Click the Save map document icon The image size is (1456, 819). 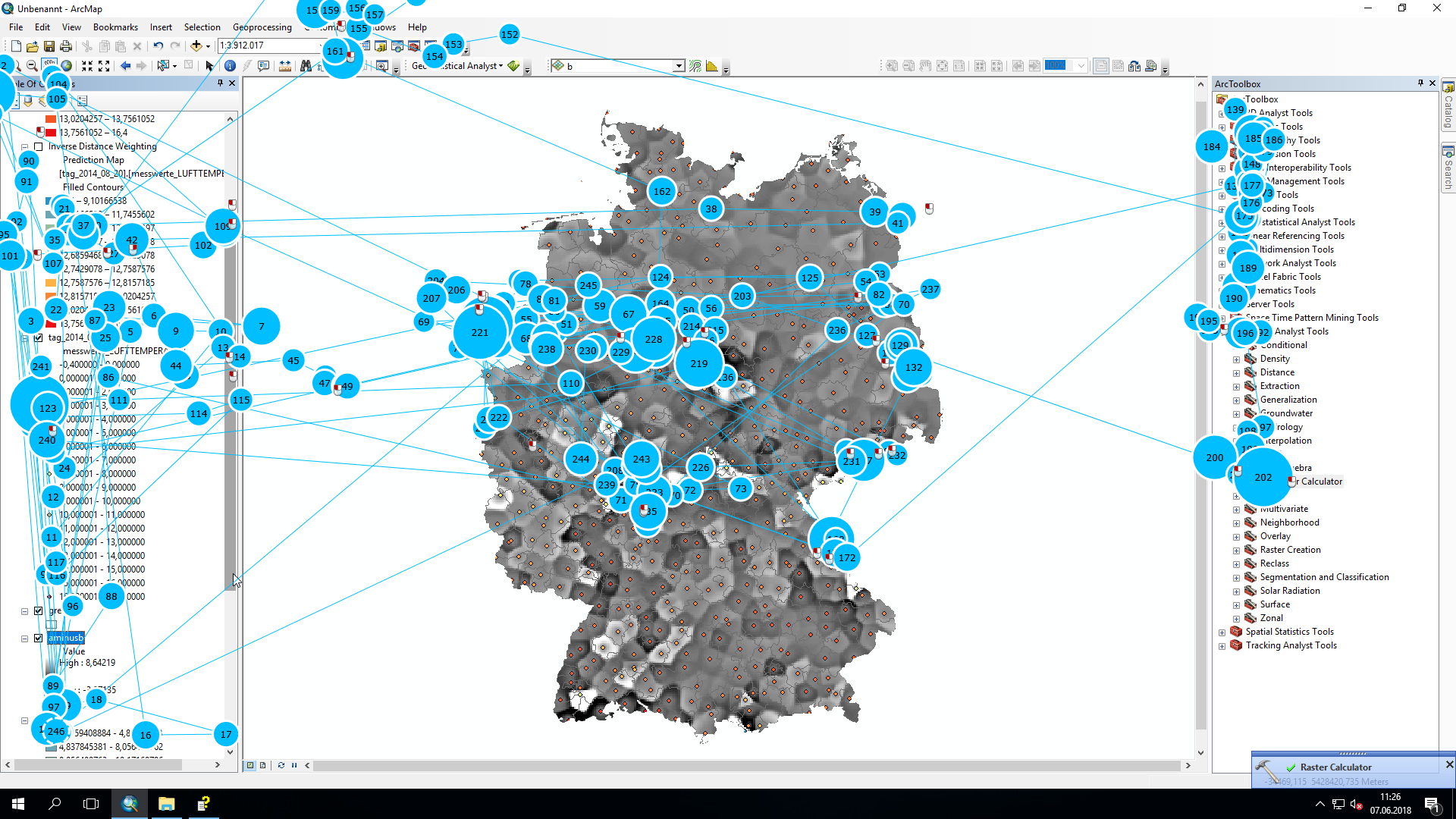click(x=49, y=46)
